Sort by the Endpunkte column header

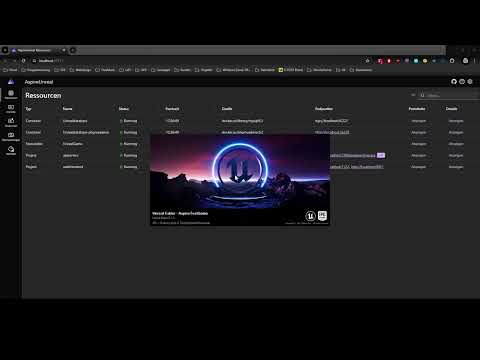(x=324, y=109)
